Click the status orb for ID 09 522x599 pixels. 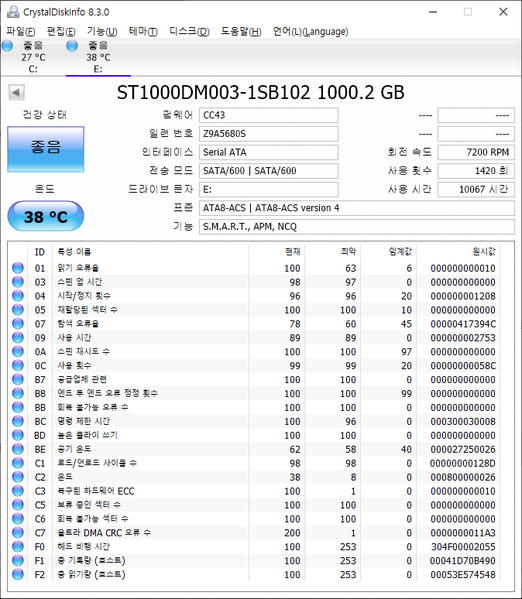pos(18,338)
